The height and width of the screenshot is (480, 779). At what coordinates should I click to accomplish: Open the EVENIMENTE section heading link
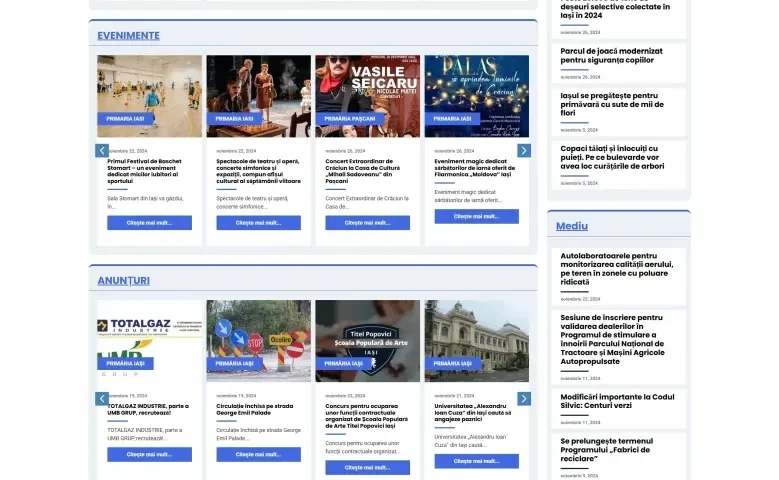coord(128,36)
